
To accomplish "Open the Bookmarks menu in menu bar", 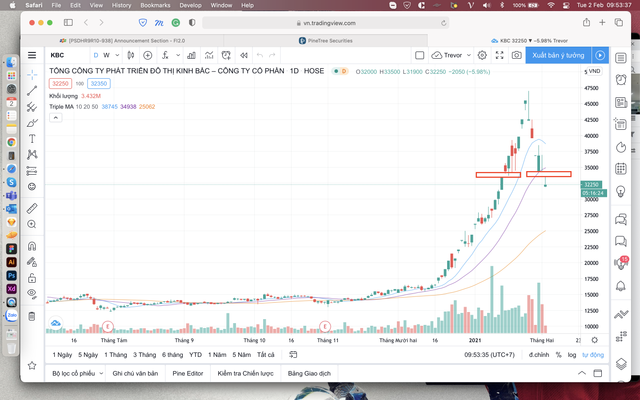I will pos(155,5).
